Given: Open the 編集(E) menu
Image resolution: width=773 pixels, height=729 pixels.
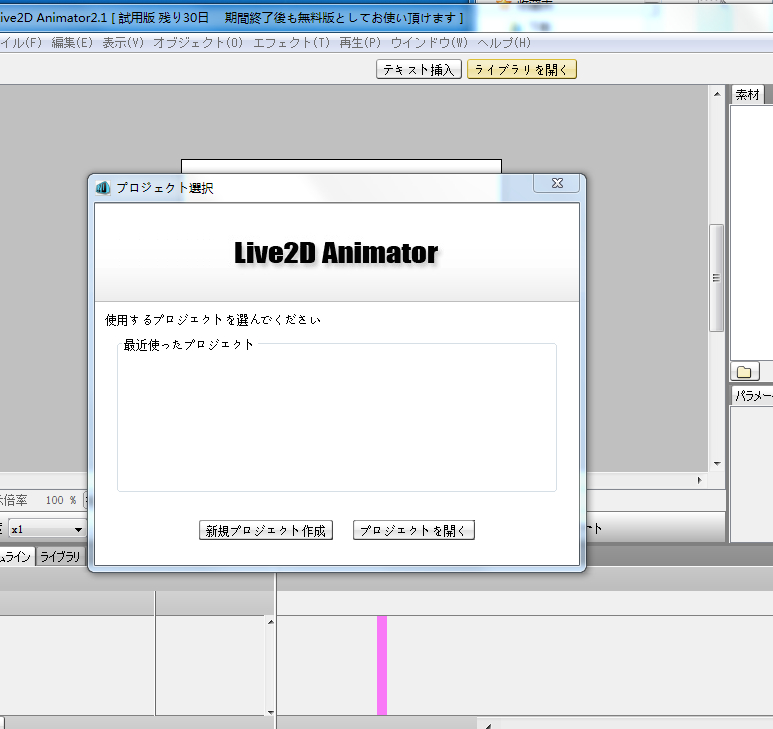Looking at the screenshot, I should (72, 43).
